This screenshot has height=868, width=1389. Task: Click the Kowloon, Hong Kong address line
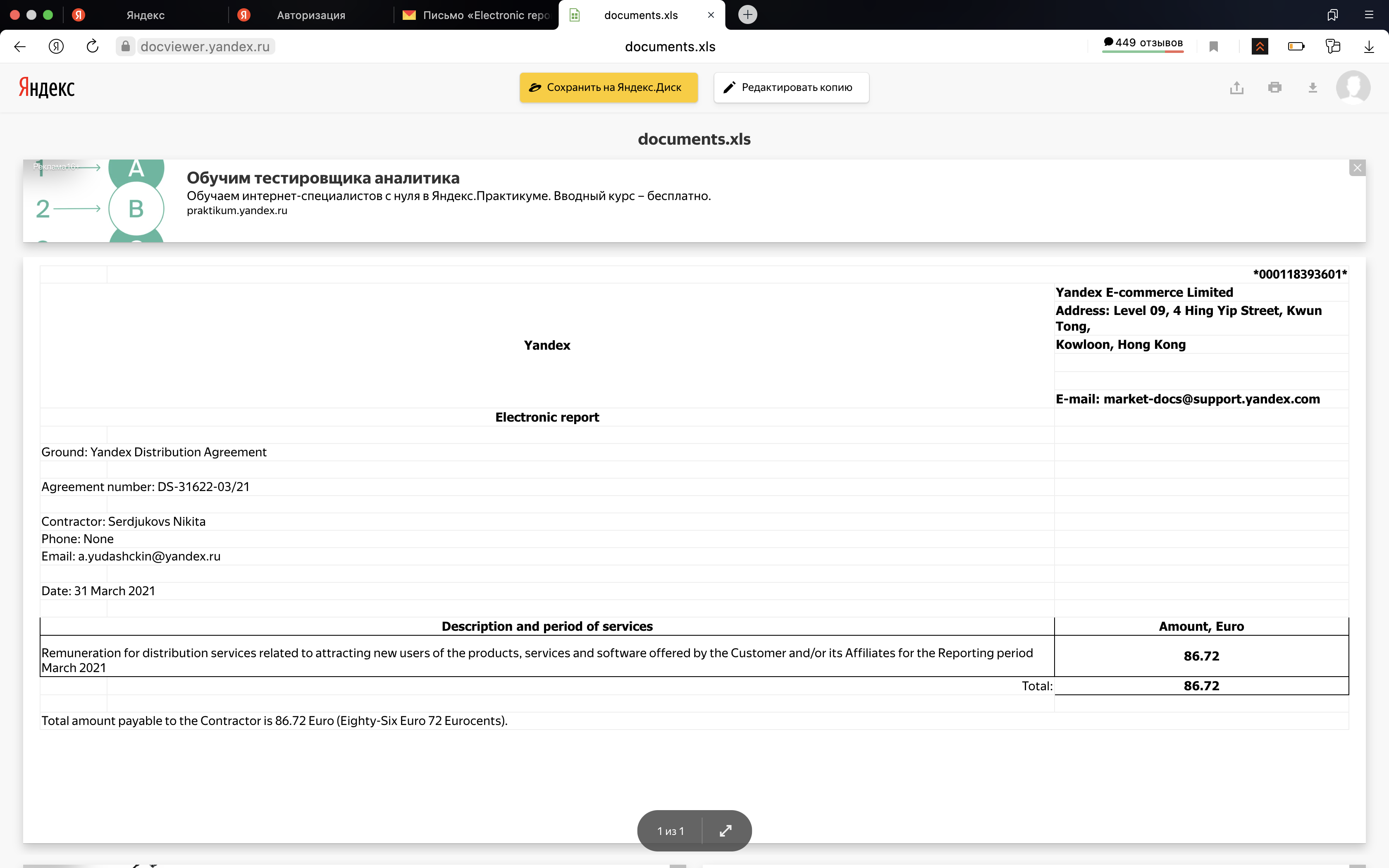coord(1120,344)
